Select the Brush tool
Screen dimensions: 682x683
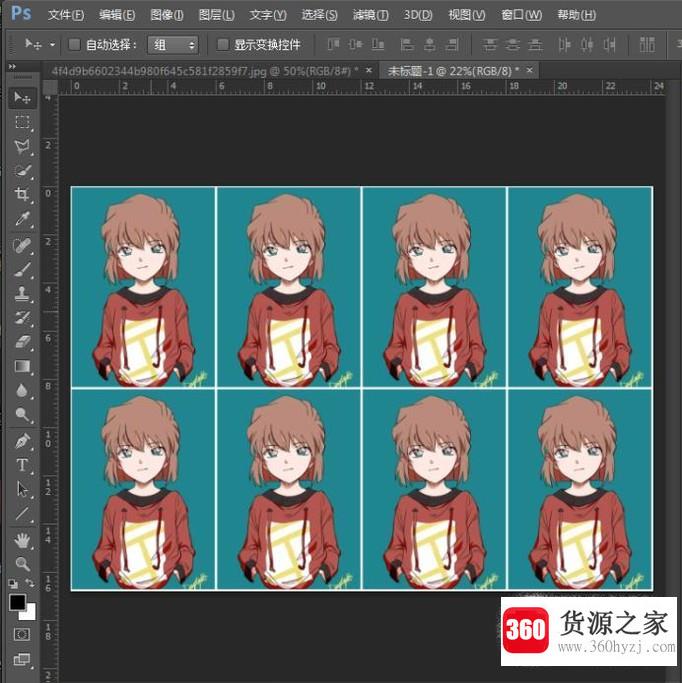[22, 270]
